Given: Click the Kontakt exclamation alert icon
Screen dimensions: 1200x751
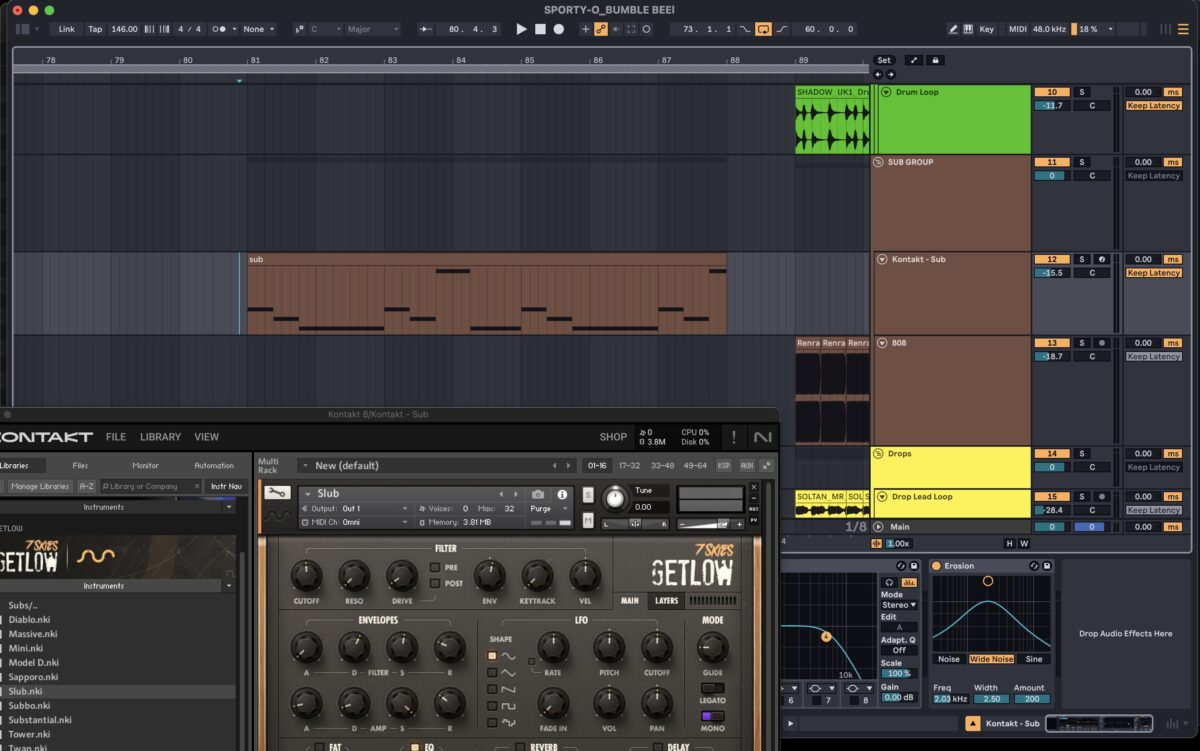Looking at the screenshot, I should pyautogui.click(x=734, y=437).
